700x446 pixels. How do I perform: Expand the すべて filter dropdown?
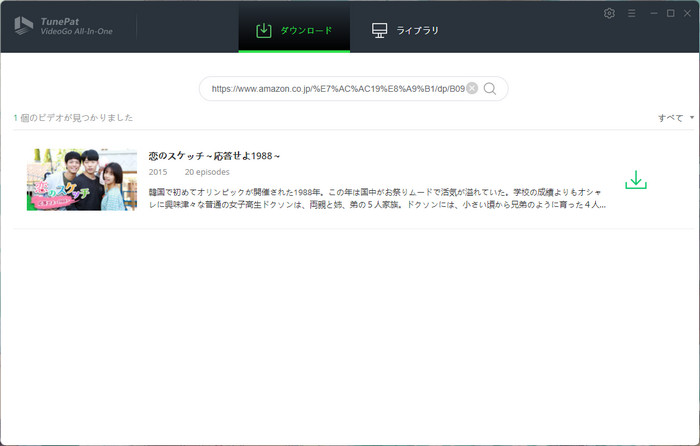pyautogui.click(x=676, y=118)
